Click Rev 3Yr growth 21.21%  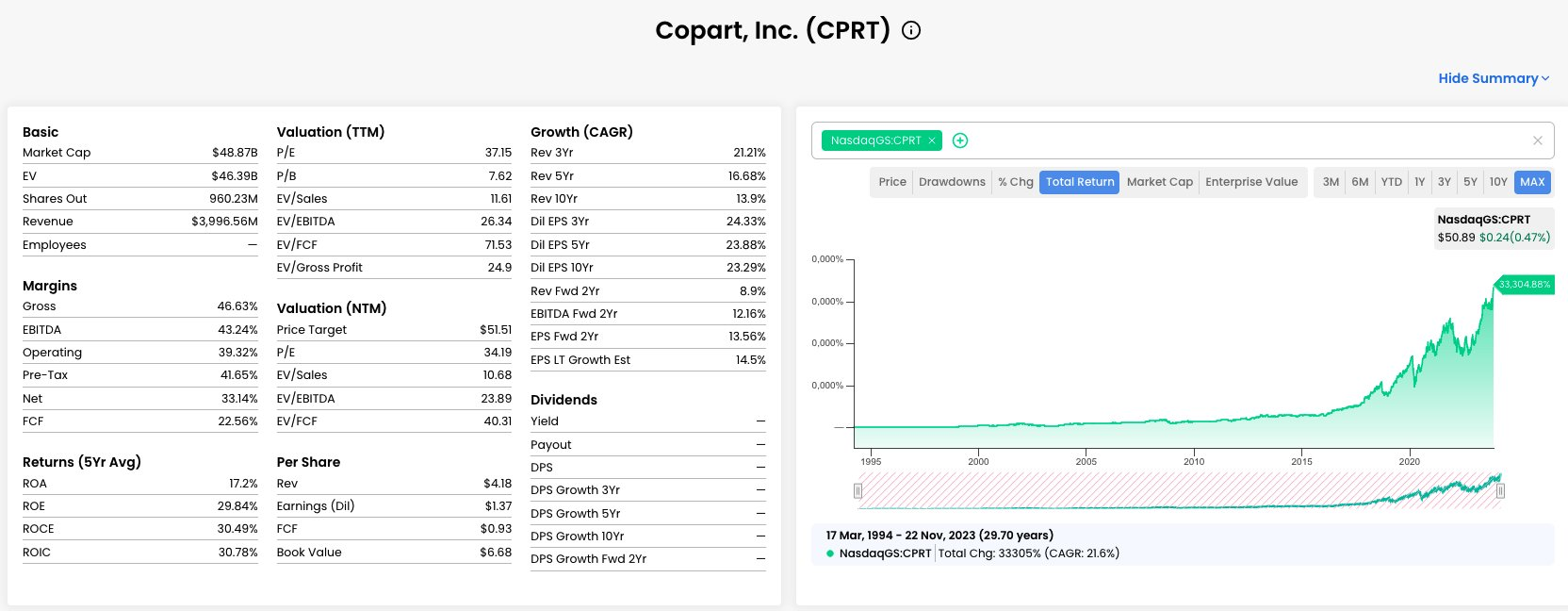(749, 153)
